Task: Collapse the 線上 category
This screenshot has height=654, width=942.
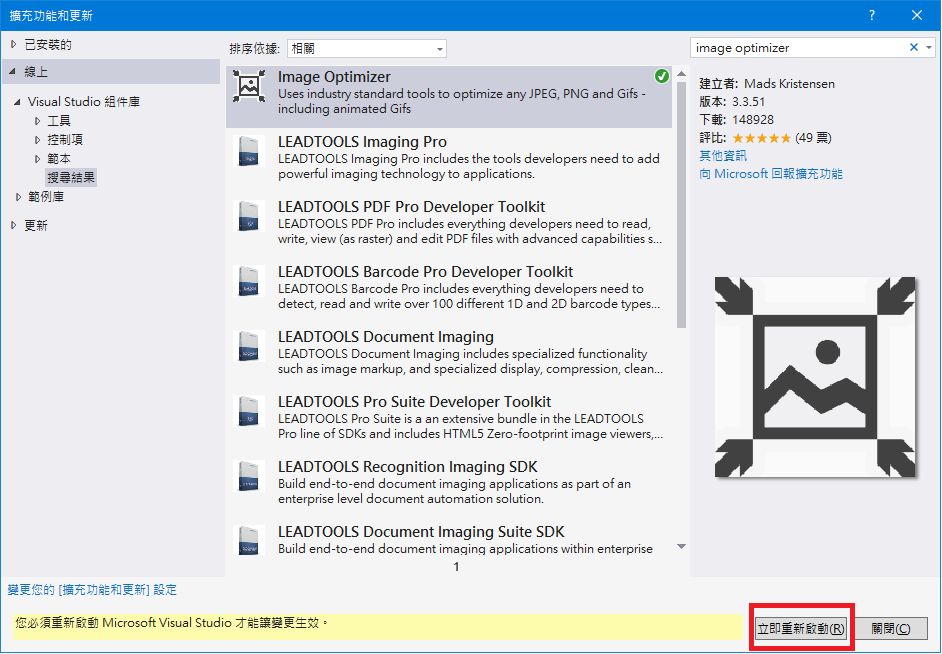Action: [13, 71]
